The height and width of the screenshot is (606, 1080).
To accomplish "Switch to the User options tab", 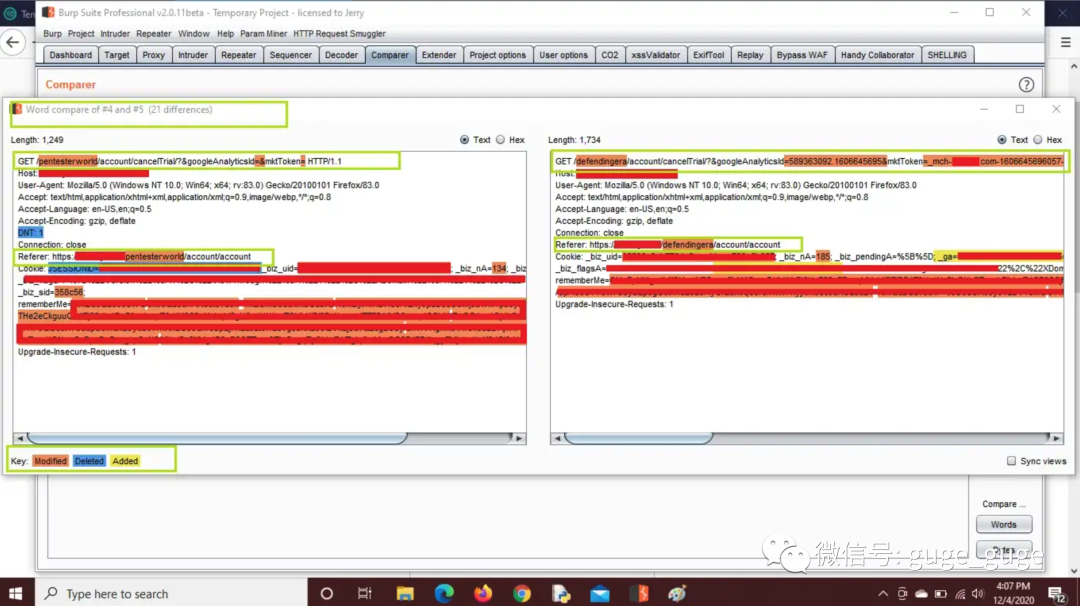I will click(x=563, y=55).
